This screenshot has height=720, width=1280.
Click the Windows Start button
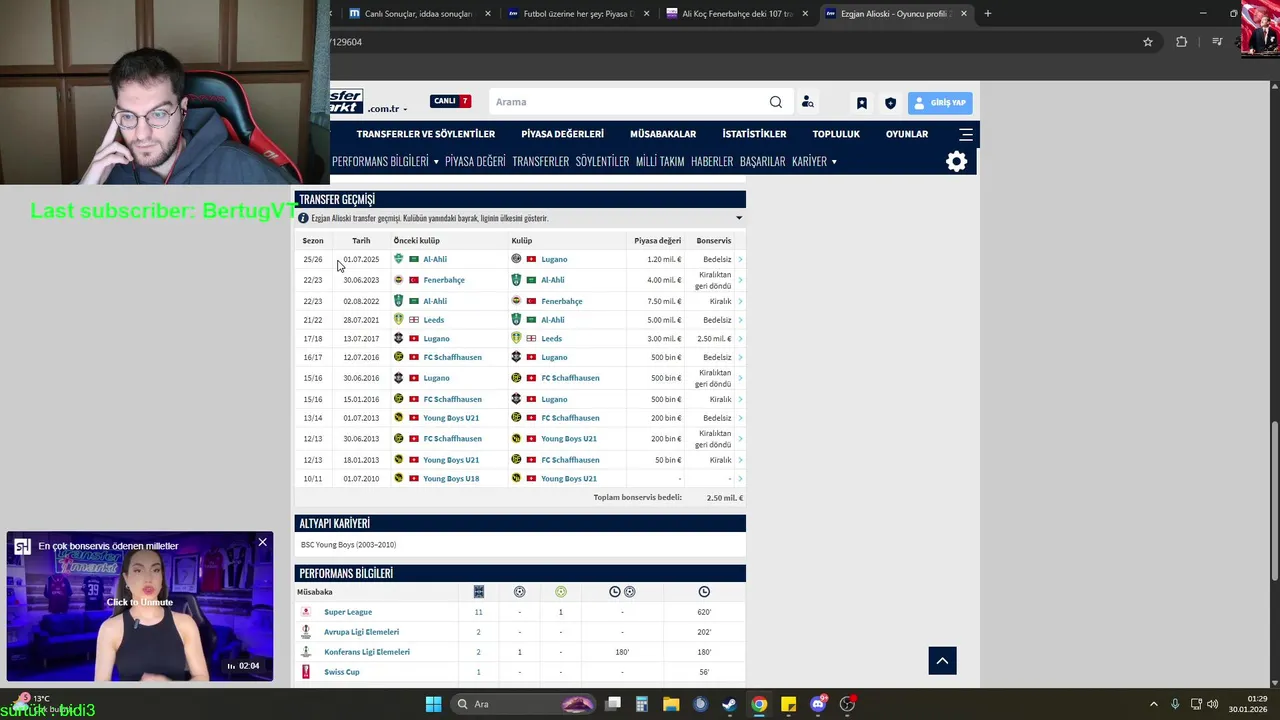(x=433, y=704)
